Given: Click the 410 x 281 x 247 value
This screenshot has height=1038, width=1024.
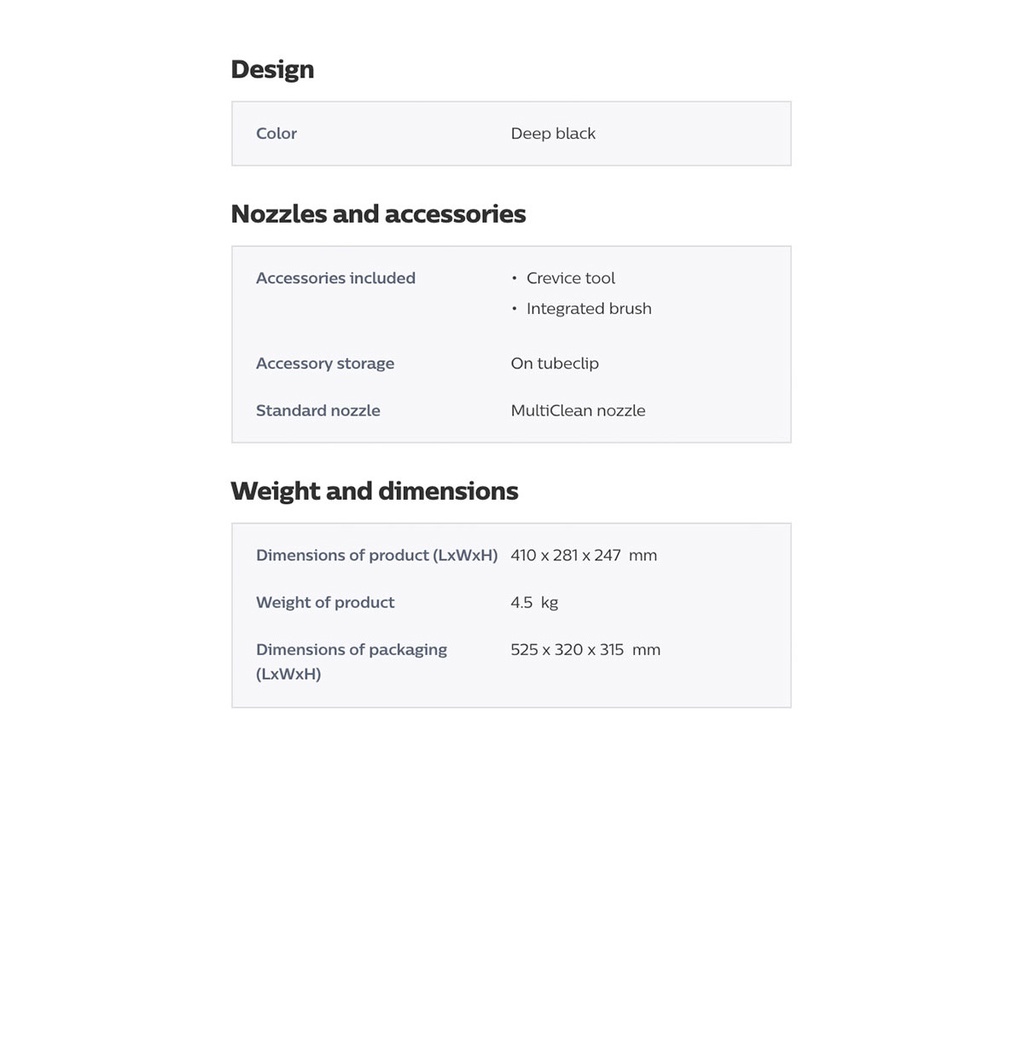Looking at the screenshot, I should coord(565,555).
